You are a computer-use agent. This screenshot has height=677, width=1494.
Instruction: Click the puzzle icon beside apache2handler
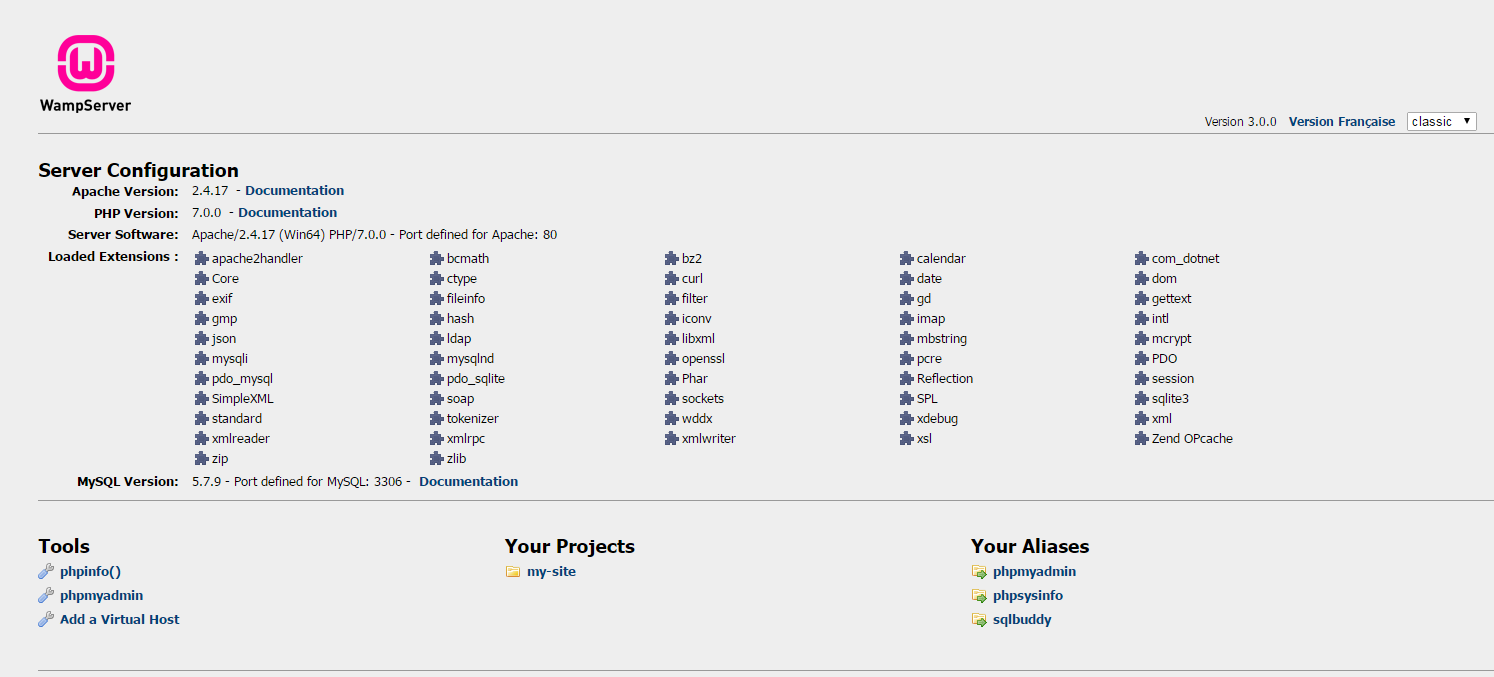pos(202,258)
